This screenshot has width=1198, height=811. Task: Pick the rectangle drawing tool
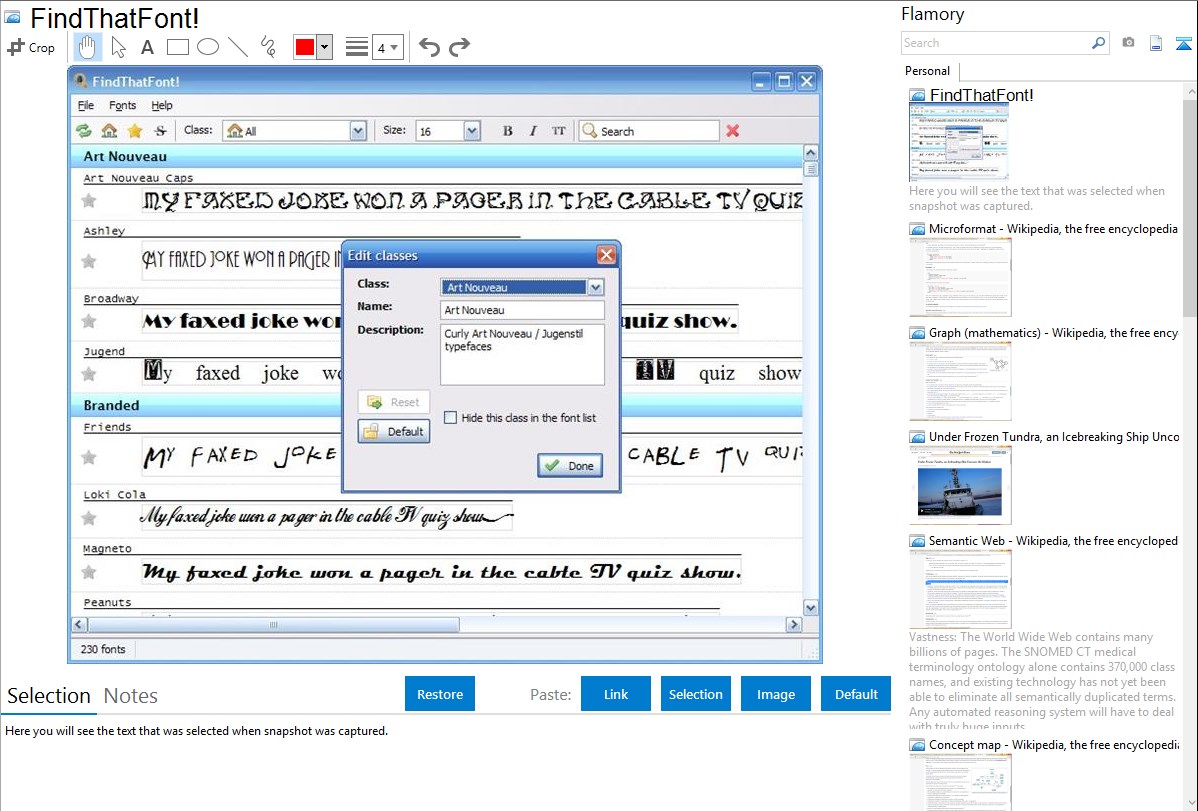177,47
